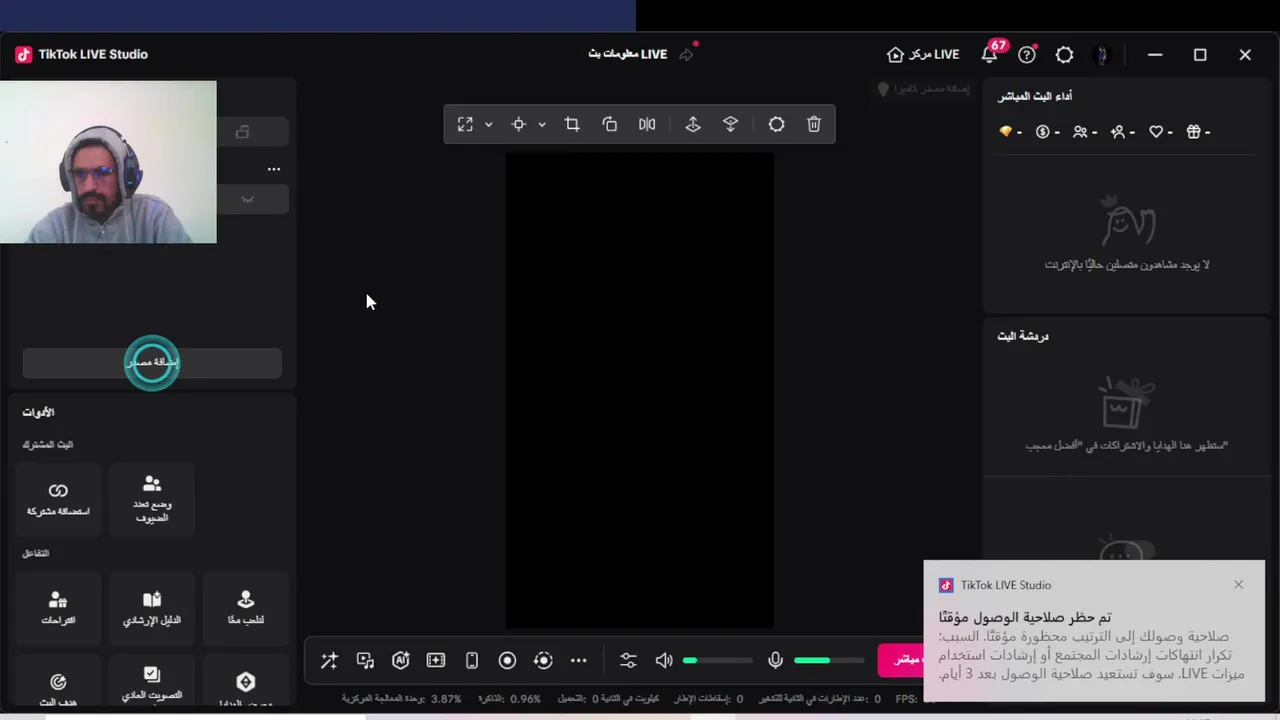Open notifications bell with 67 badge
The image size is (1280, 720).
click(x=990, y=54)
